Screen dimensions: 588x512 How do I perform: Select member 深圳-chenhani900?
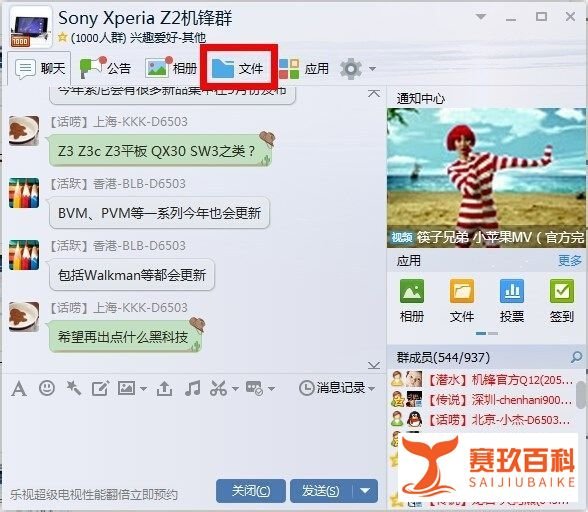(x=482, y=399)
